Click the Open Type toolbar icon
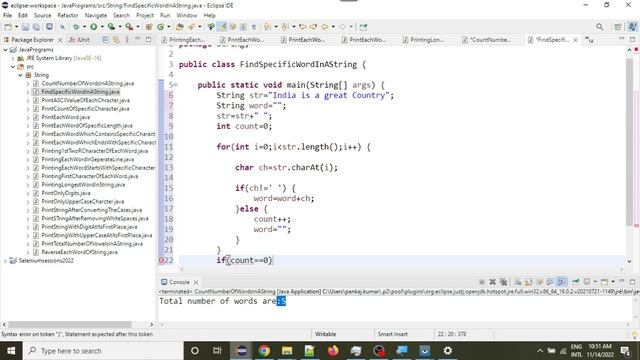The image size is (640, 360). (x=180, y=27)
